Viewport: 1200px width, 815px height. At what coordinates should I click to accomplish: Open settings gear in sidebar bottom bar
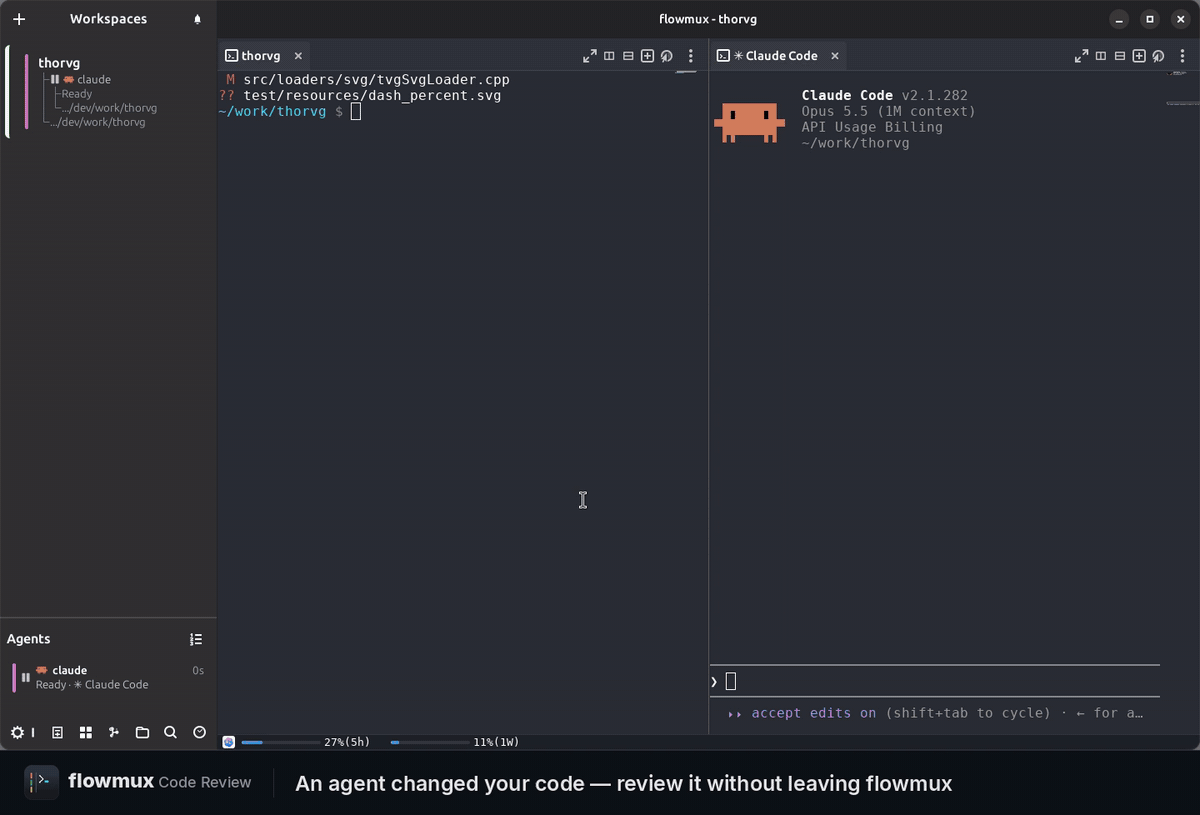pos(17,732)
